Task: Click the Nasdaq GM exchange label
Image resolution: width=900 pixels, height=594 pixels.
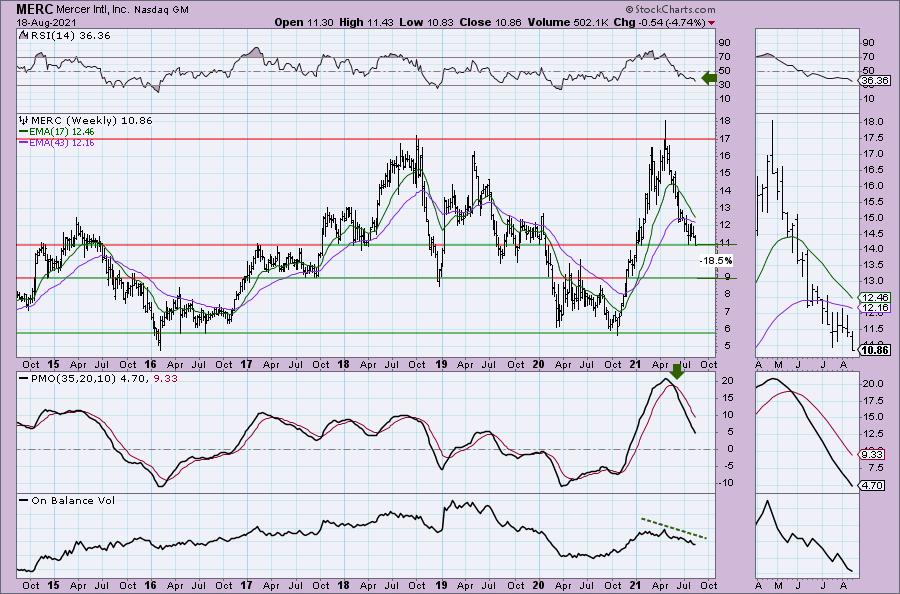Action: click(161, 10)
